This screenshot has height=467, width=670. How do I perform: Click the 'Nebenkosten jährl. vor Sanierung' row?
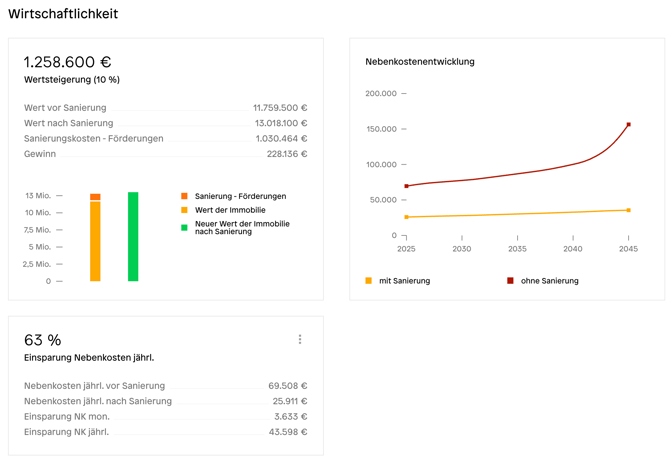coord(165,386)
